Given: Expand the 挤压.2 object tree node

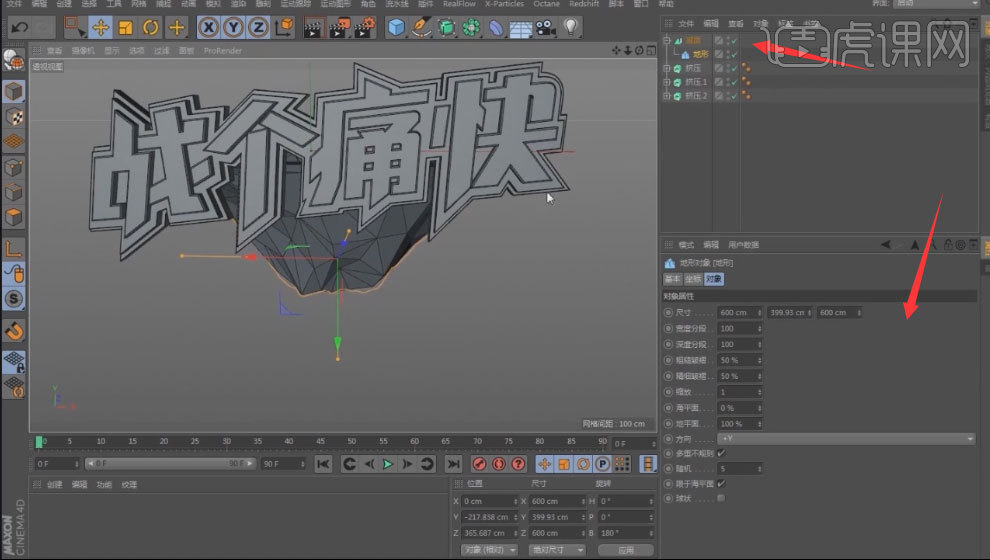Looking at the screenshot, I should [x=667, y=96].
